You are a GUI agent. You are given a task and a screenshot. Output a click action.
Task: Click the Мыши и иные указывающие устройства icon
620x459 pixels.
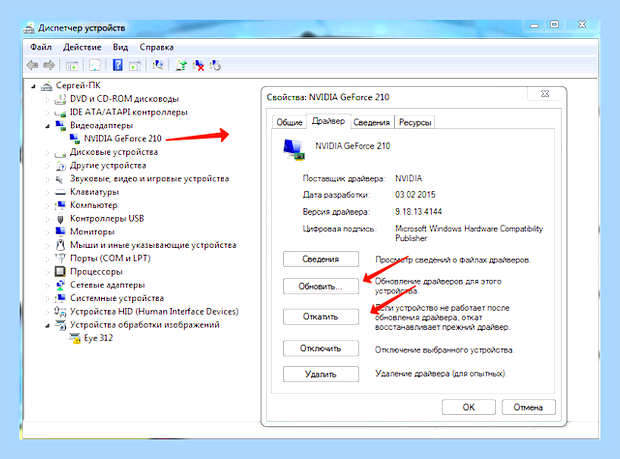tap(60, 245)
